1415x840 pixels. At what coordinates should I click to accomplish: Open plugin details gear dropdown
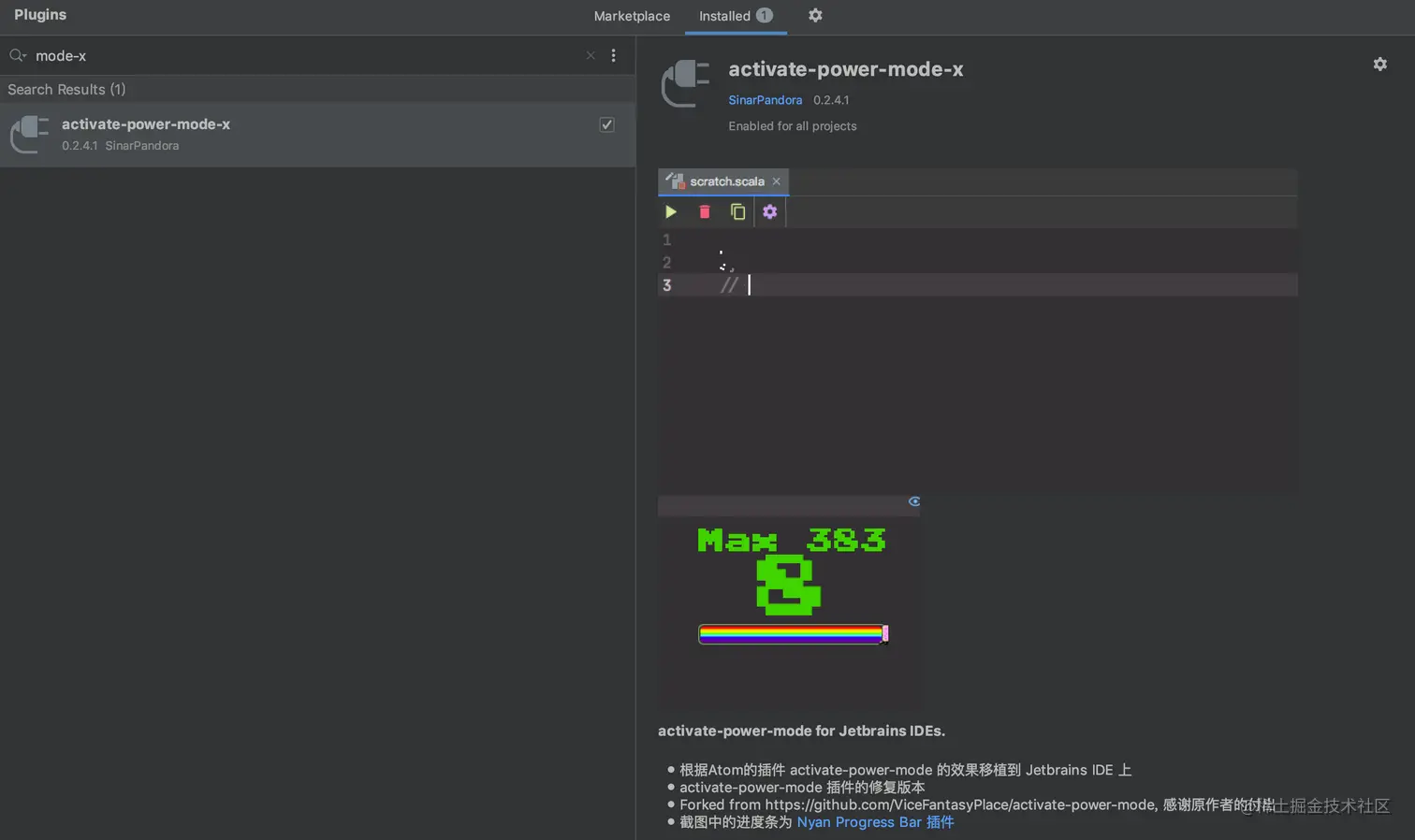coord(1379,64)
